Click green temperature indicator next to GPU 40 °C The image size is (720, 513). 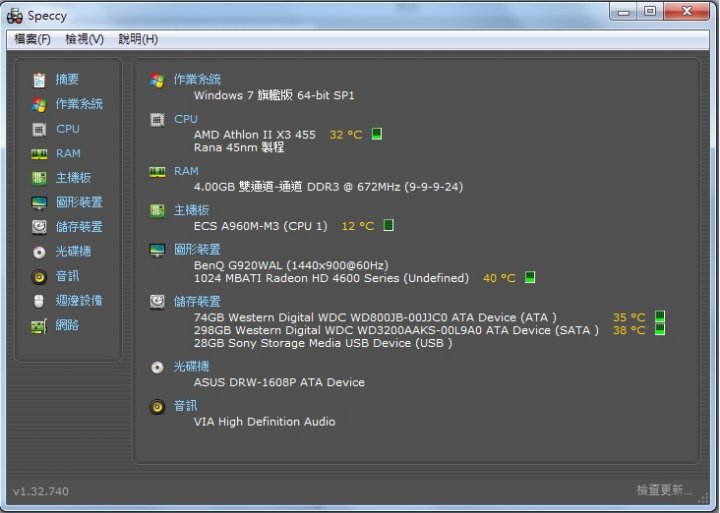tap(530, 277)
